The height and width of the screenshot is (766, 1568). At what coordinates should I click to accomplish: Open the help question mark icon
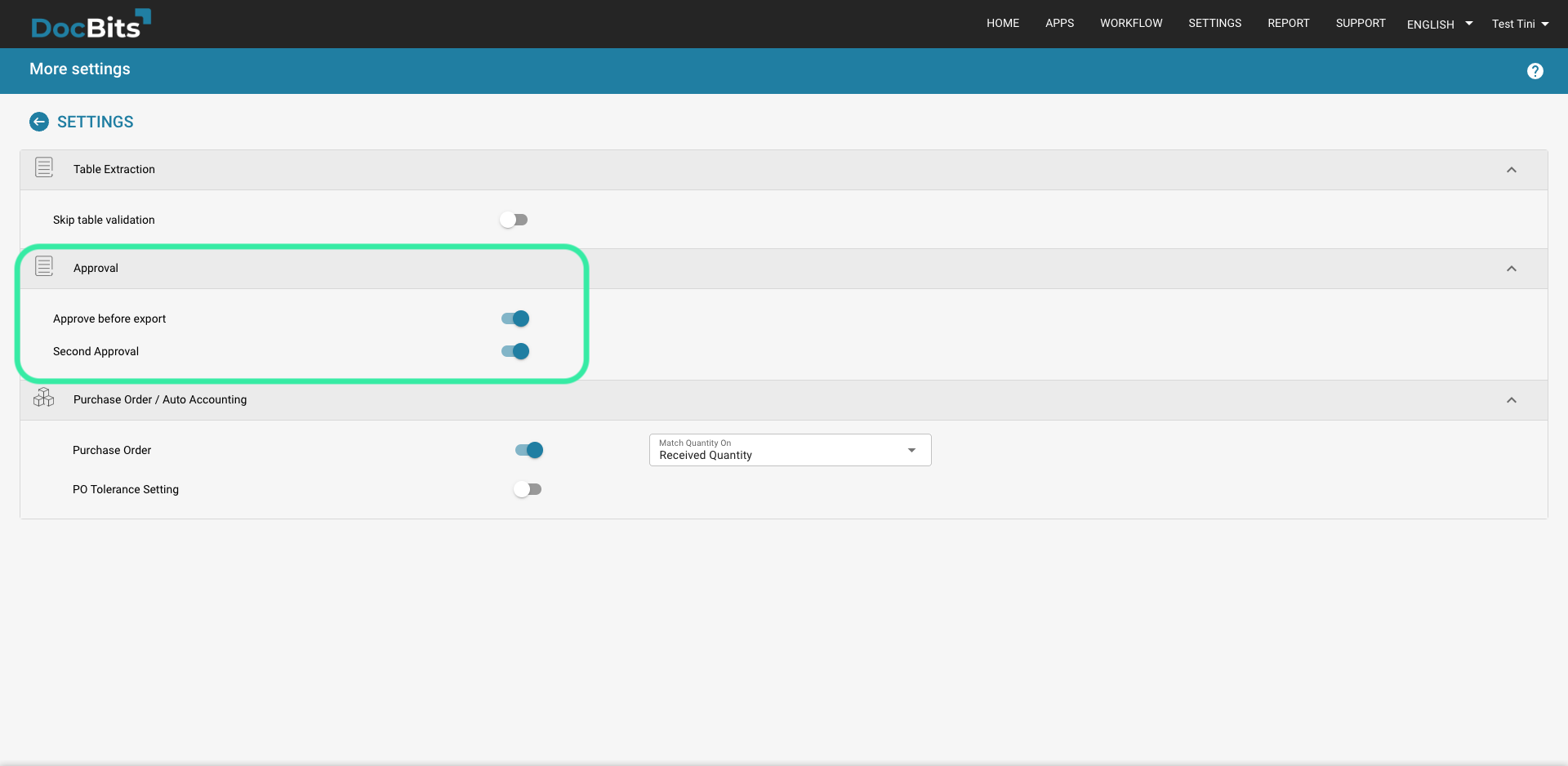[x=1535, y=71]
